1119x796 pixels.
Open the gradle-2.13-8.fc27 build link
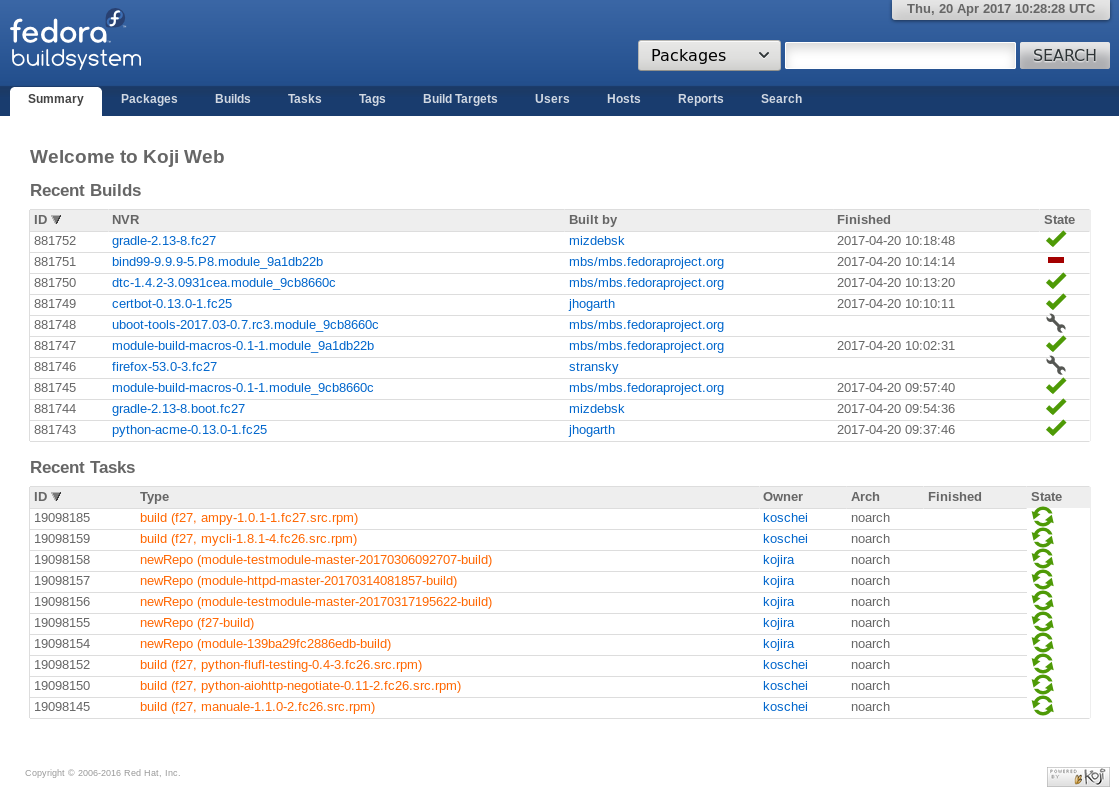[164, 241]
